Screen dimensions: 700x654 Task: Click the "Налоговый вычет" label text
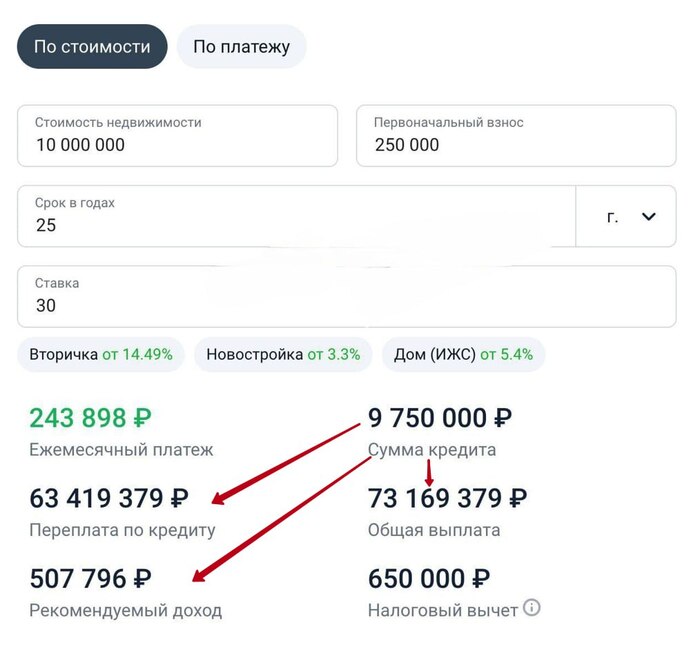pos(443,610)
